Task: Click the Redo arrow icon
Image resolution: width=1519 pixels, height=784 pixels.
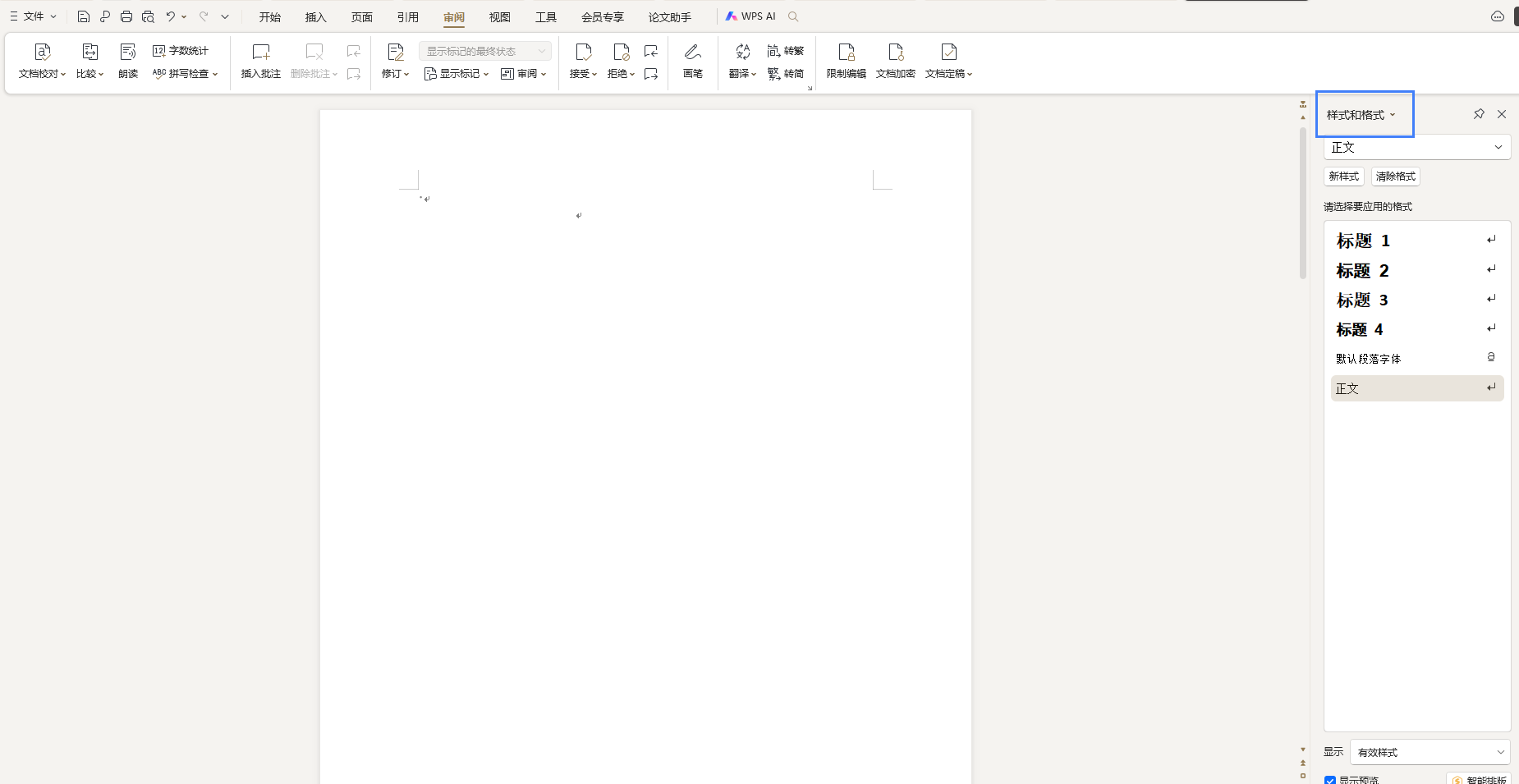Action: pos(204,16)
